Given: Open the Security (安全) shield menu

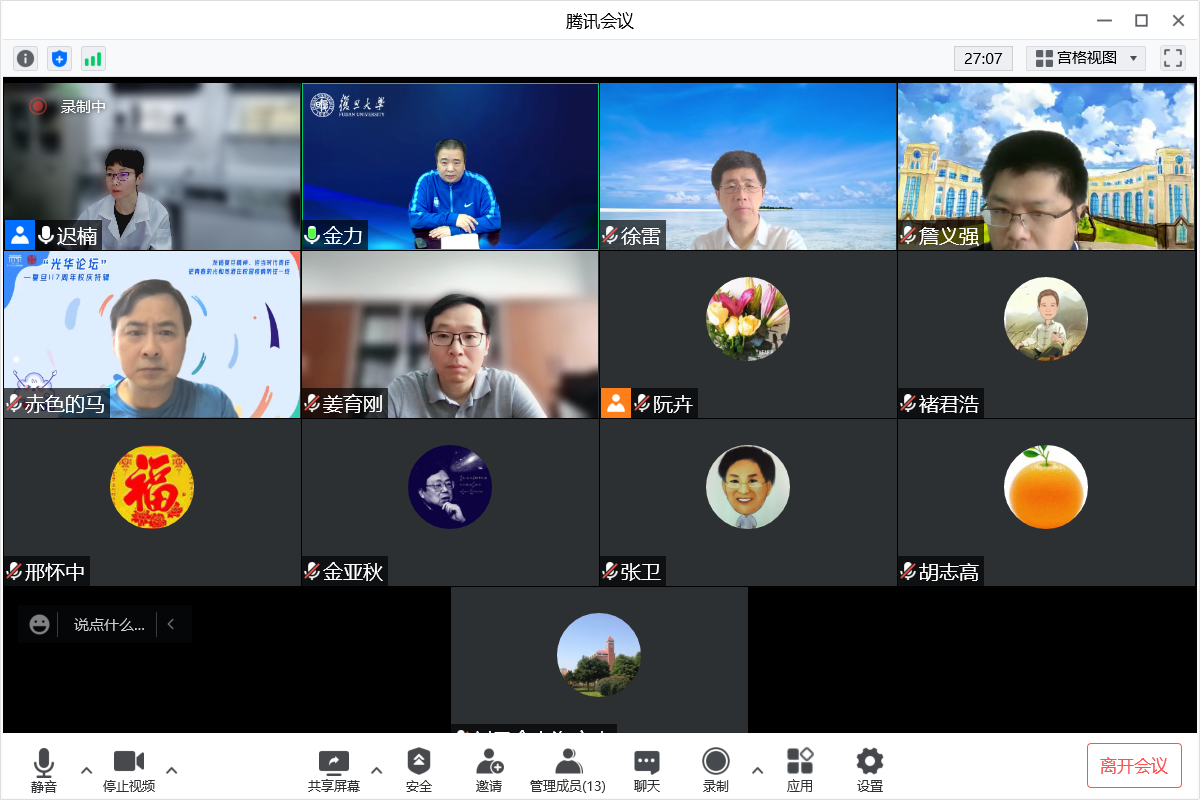Looking at the screenshot, I should (x=419, y=770).
